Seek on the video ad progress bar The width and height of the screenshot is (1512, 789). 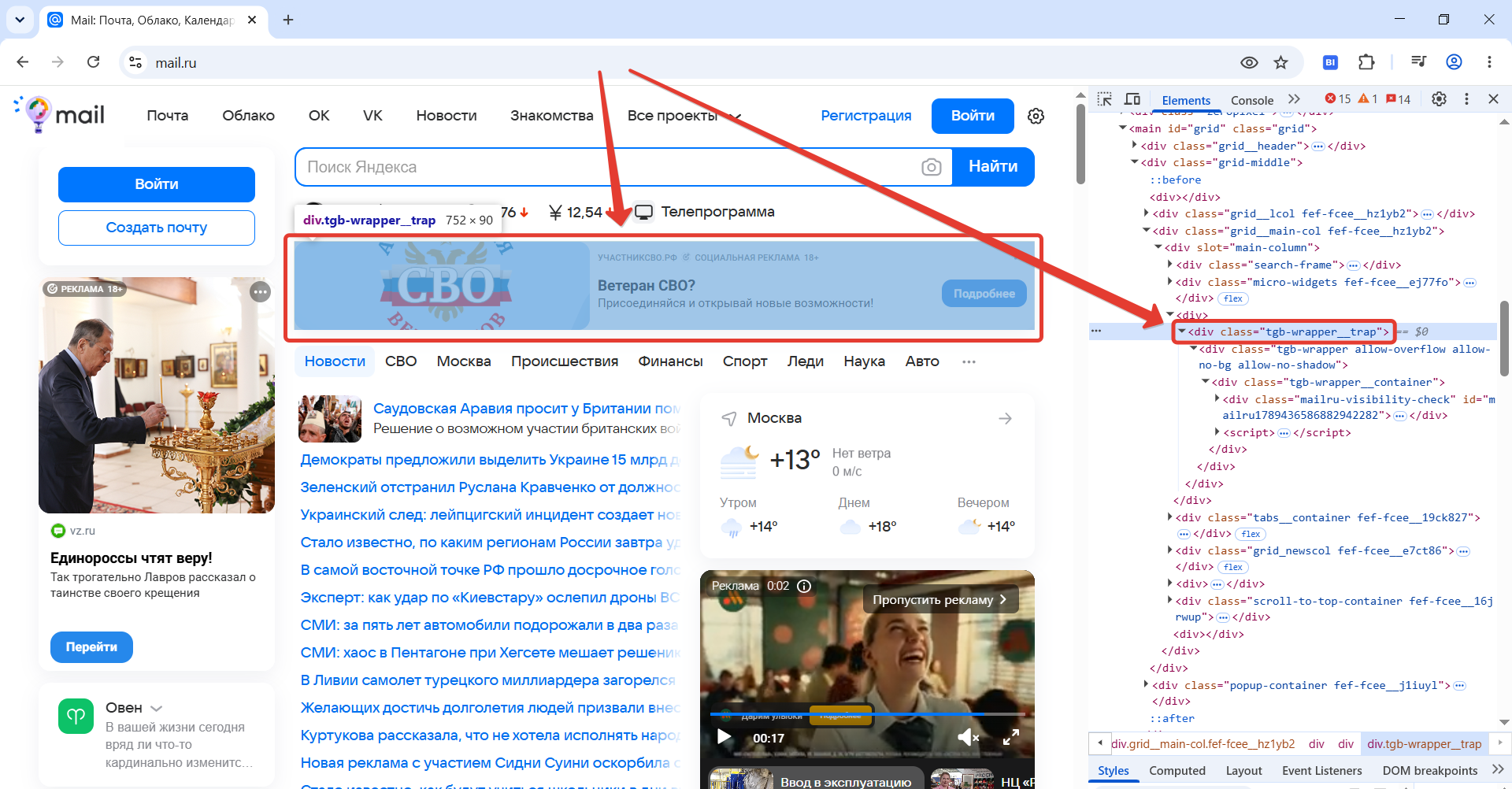[x=867, y=714]
